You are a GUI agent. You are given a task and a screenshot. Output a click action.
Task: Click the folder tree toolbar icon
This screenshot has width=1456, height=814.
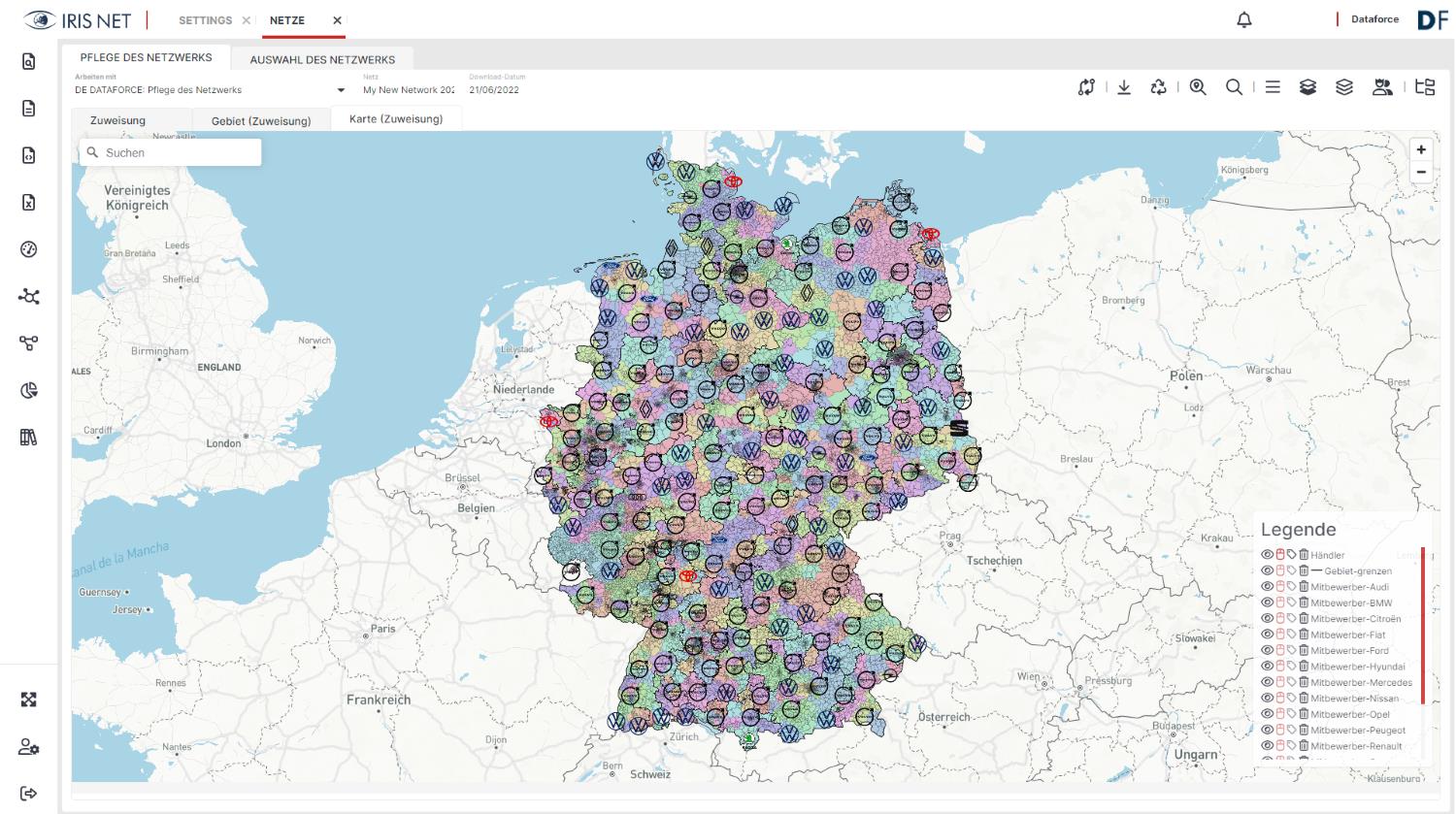coord(1425,87)
